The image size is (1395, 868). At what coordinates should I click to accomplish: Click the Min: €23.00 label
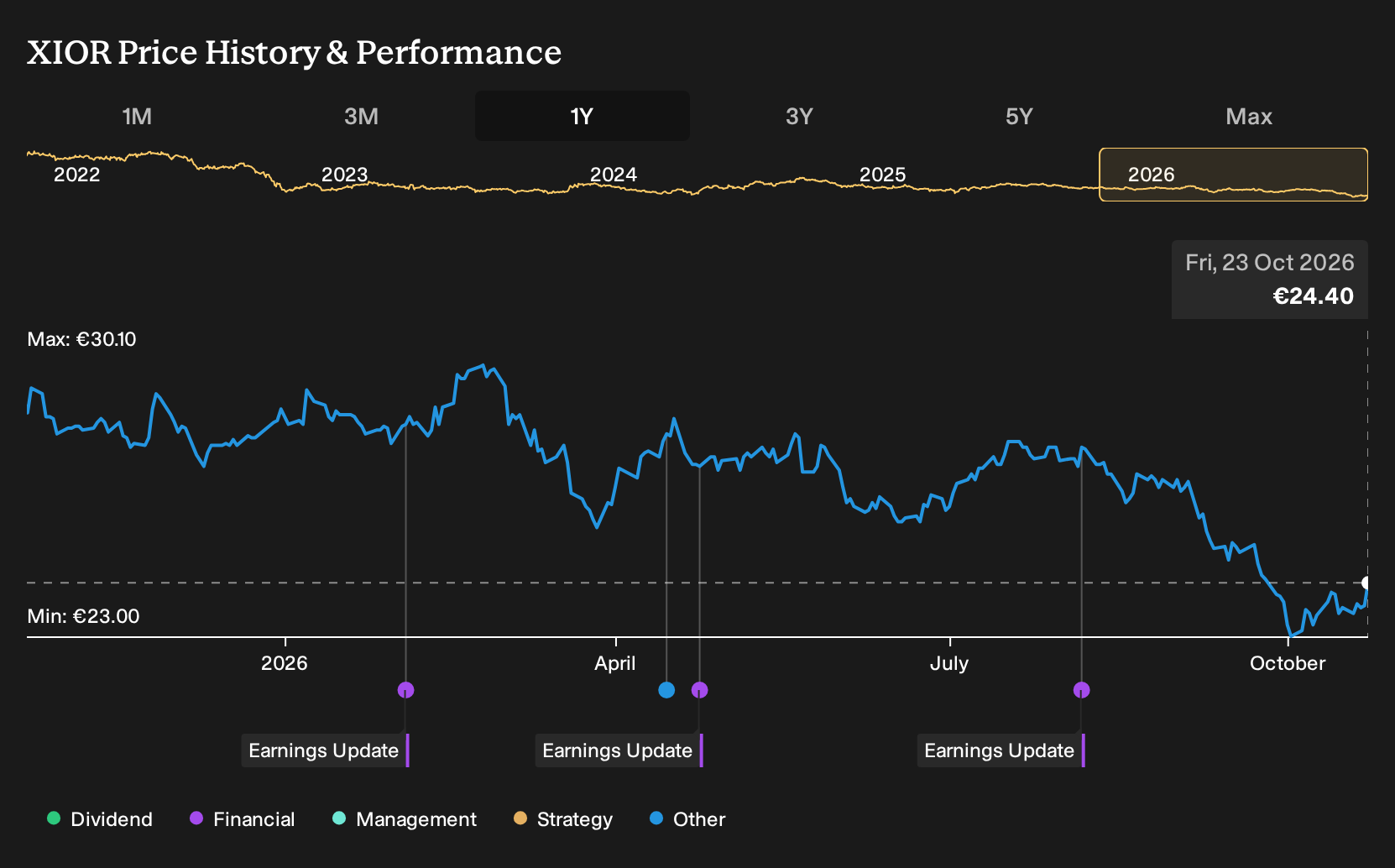pyautogui.click(x=83, y=616)
